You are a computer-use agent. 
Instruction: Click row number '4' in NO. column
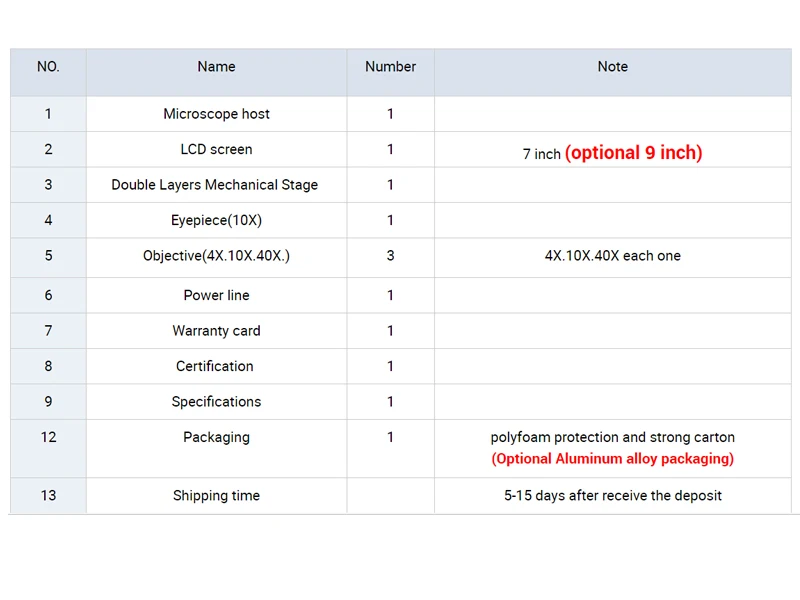click(48, 220)
